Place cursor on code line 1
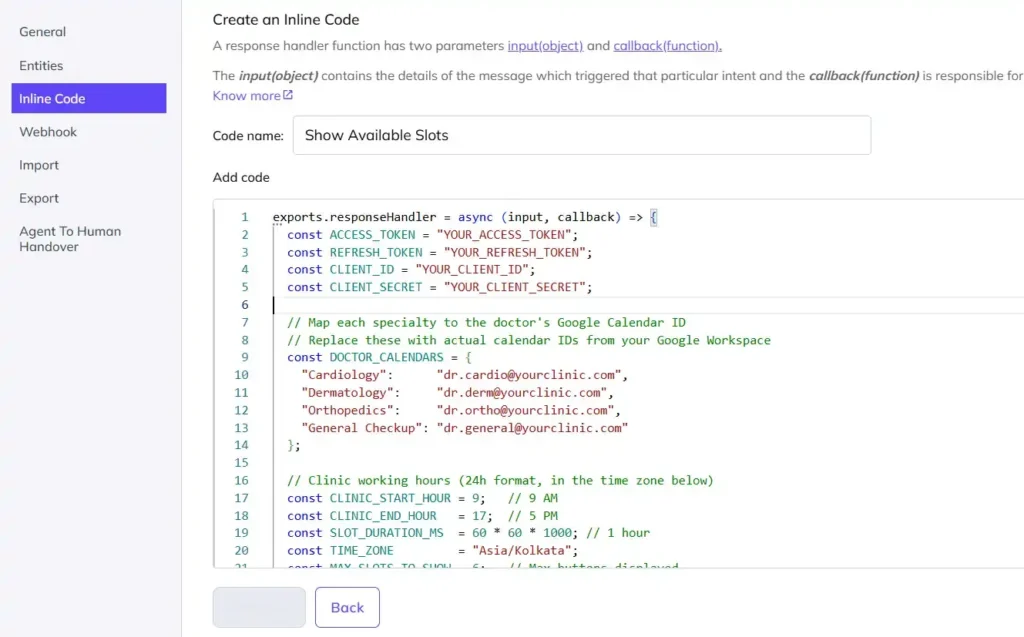The image size is (1024, 637). pos(460,216)
